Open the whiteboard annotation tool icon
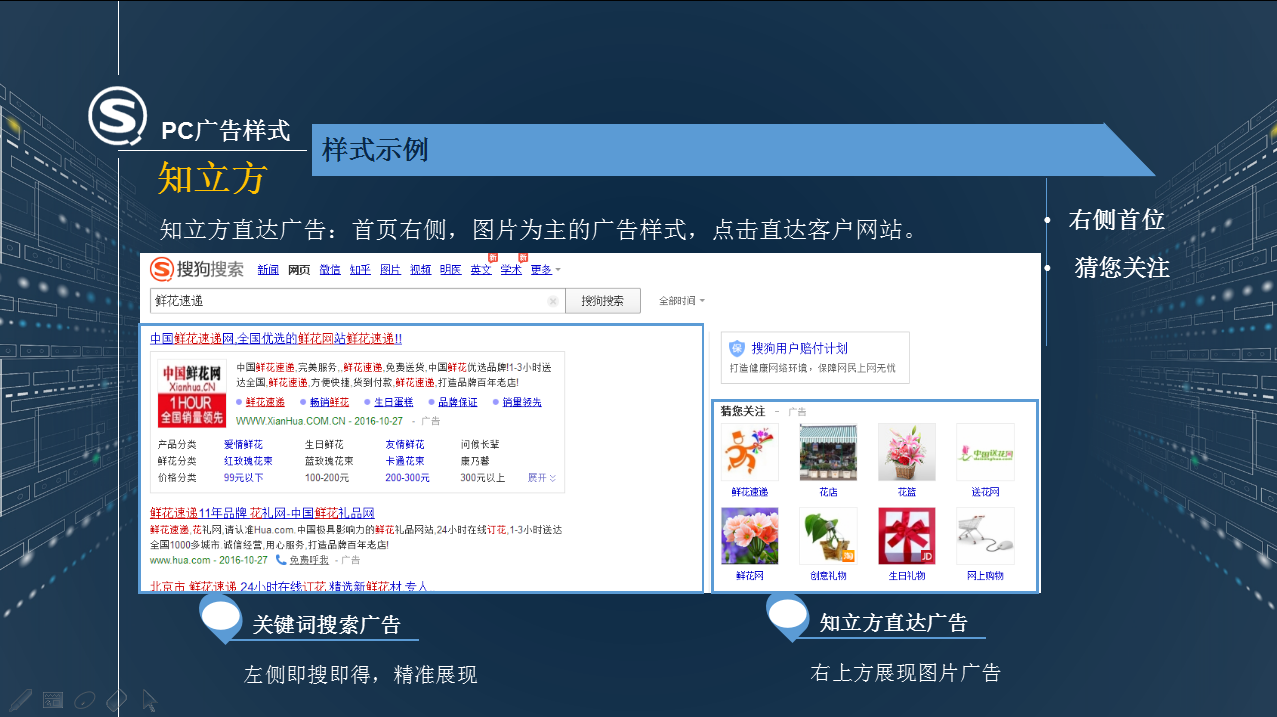 53,700
